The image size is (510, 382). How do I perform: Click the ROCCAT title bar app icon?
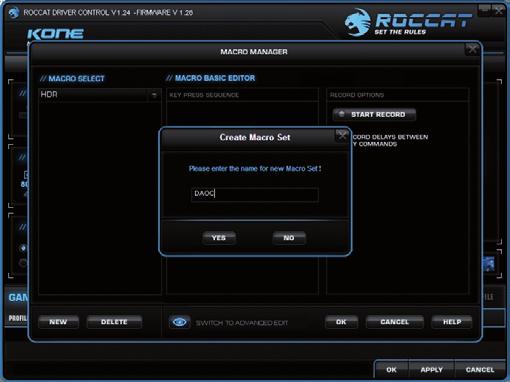(x=14, y=13)
